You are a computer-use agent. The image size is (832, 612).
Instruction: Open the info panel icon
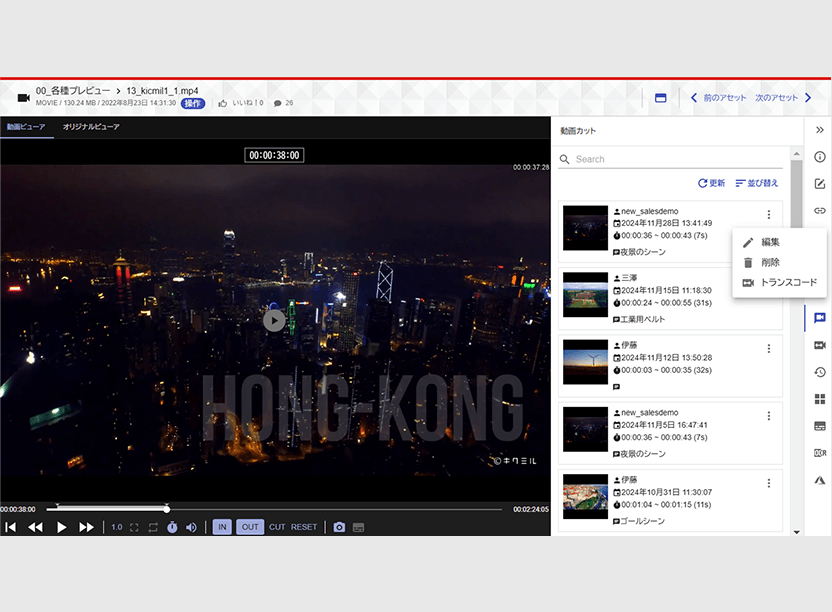819,157
